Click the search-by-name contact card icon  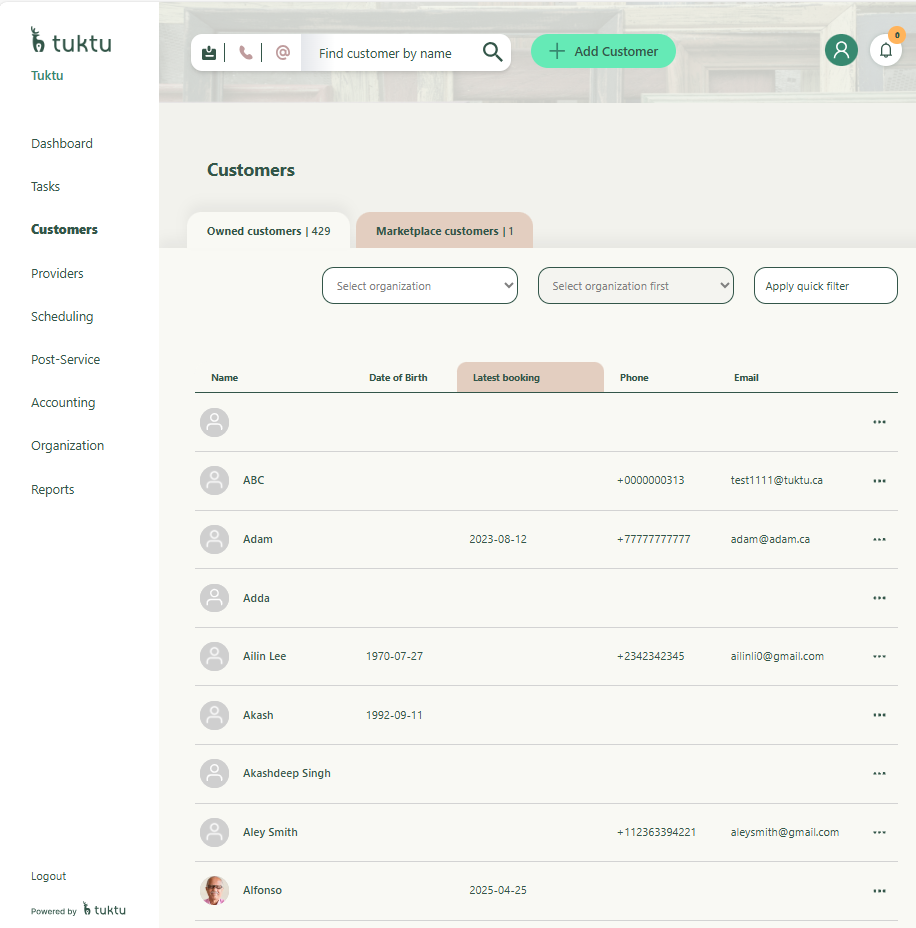coord(208,53)
